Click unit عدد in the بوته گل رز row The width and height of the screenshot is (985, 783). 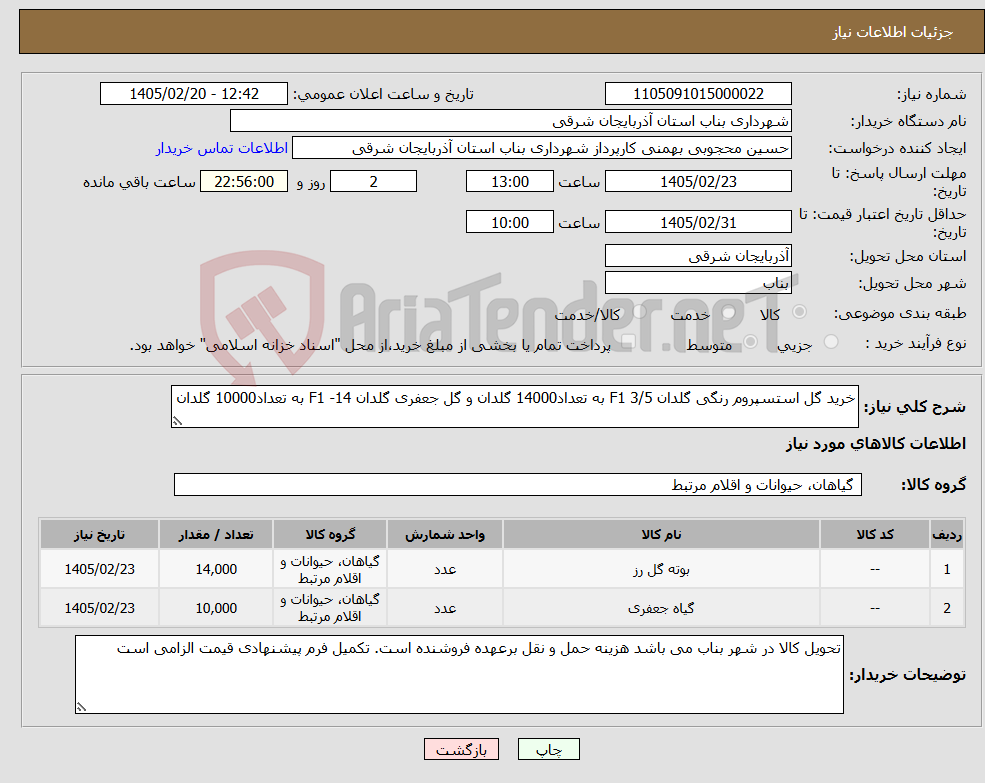click(445, 569)
